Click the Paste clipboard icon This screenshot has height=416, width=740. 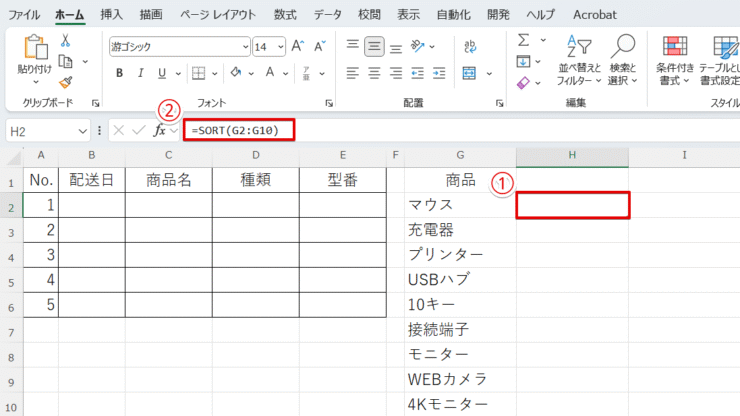(x=35, y=47)
